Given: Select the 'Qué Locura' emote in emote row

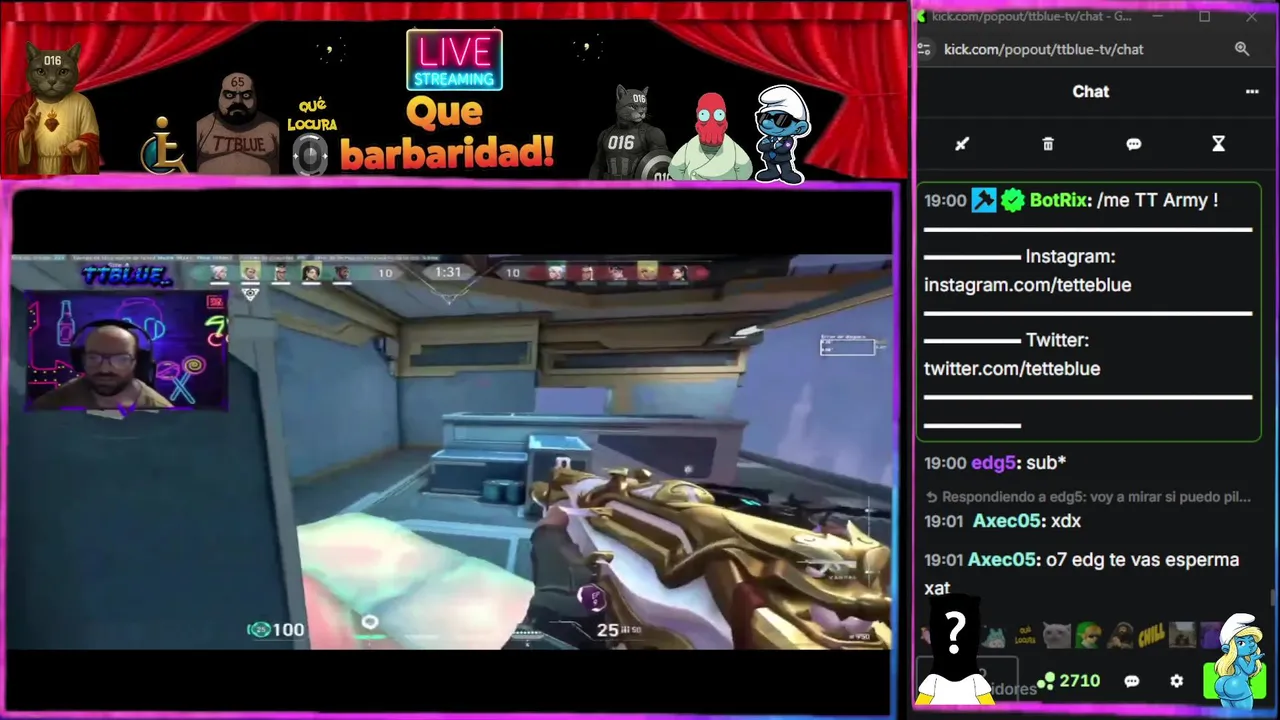Looking at the screenshot, I should (1024, 636).
